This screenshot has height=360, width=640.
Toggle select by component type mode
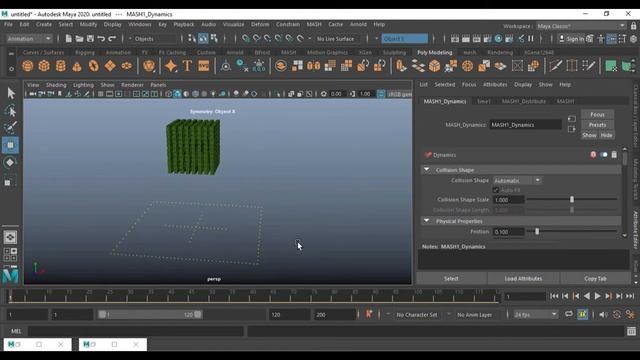[x=214, y=39]
